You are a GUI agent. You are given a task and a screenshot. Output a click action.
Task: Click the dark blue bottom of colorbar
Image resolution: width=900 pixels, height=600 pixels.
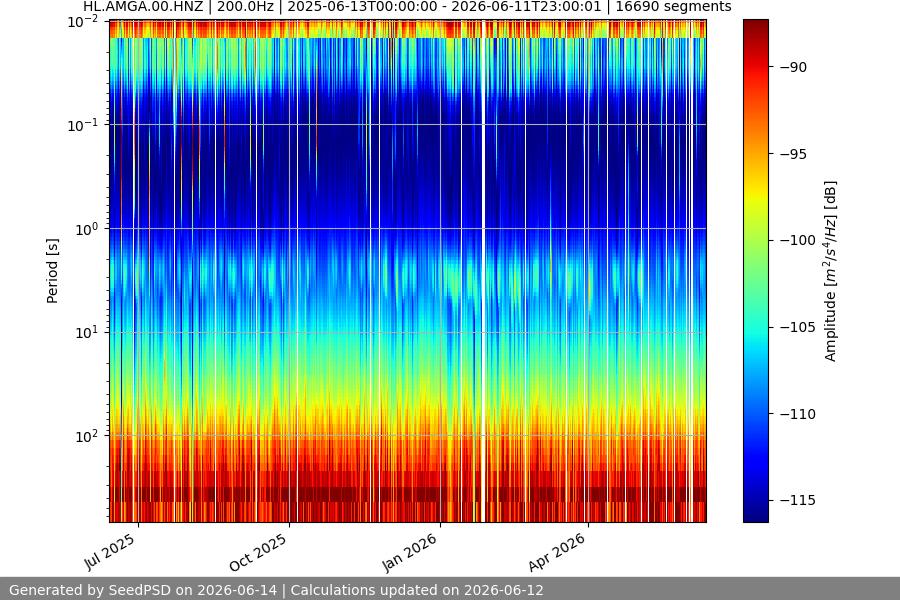click(756, 515)
